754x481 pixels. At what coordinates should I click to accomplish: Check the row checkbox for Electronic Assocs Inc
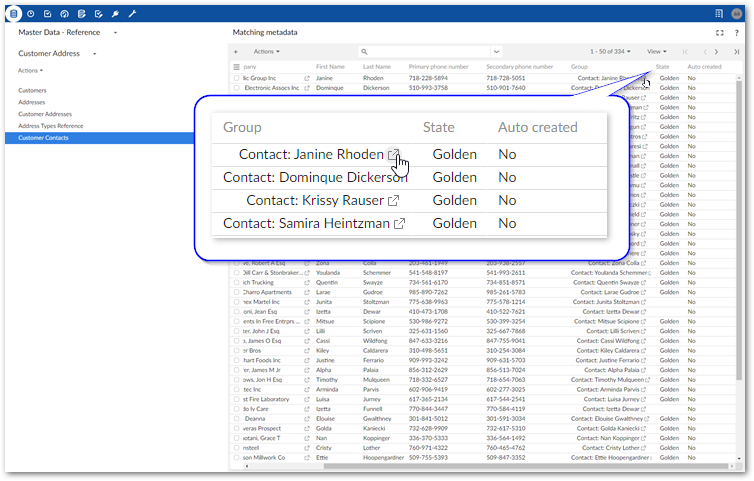pos(237,87)
